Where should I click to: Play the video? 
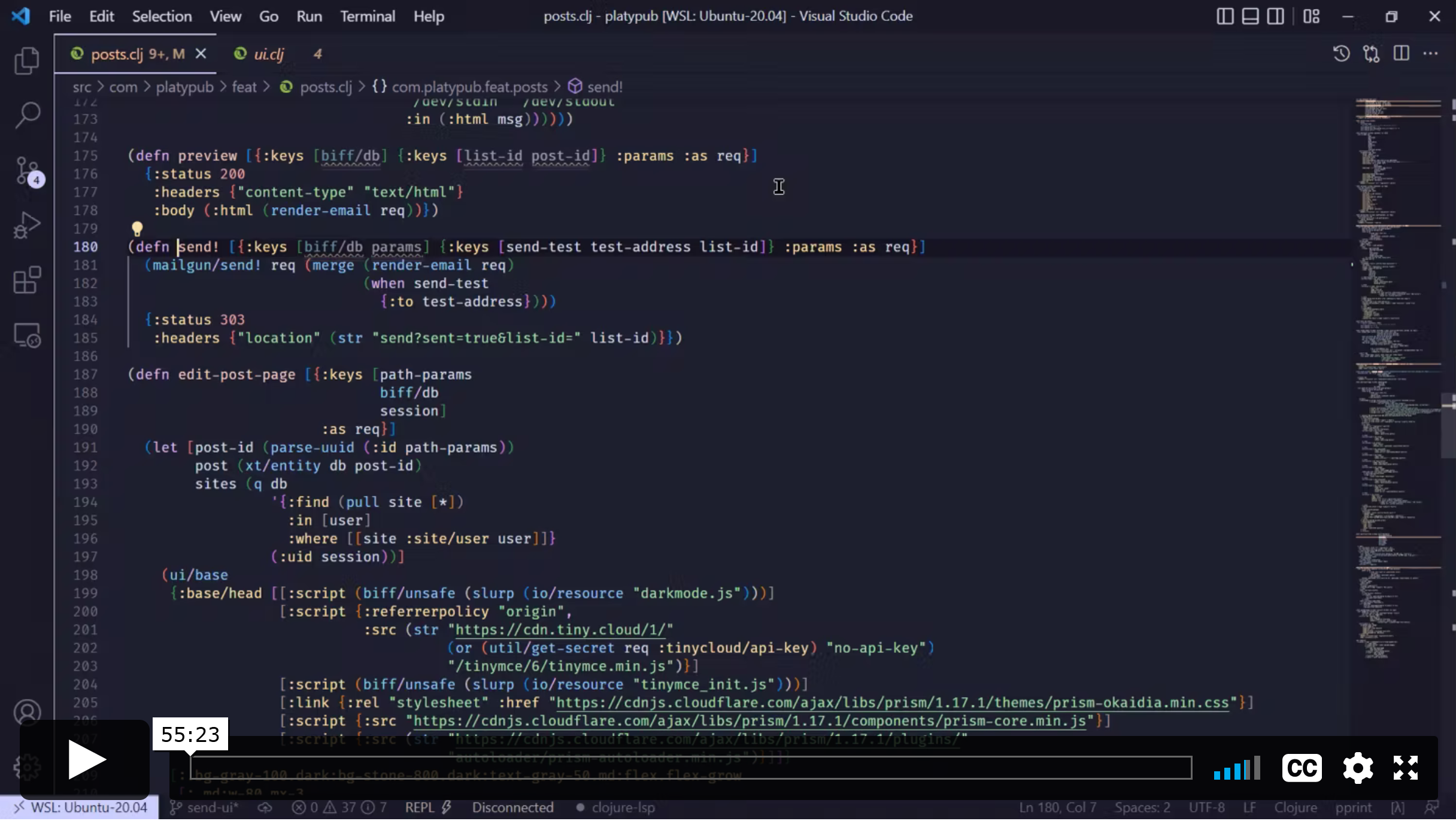pyautogui.click(x=85, y=759)
